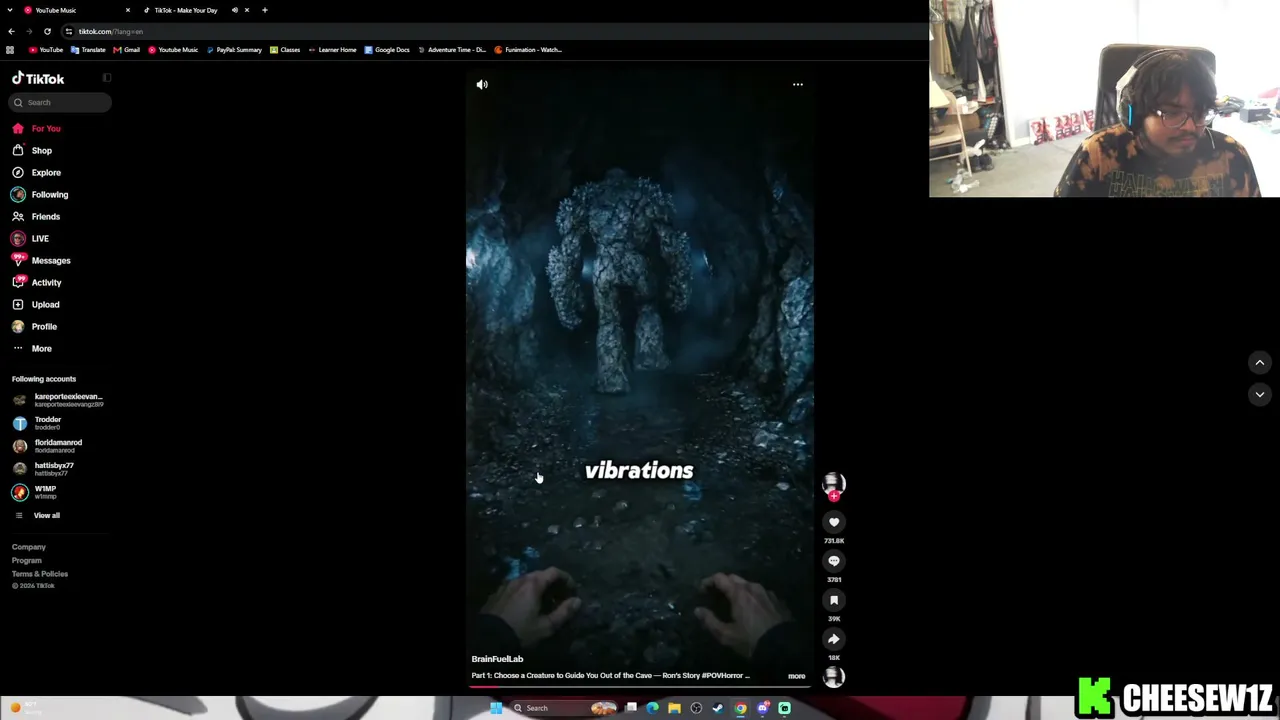Open the Google Docs bookmark
1280x720 pixels.
point(387,50)
